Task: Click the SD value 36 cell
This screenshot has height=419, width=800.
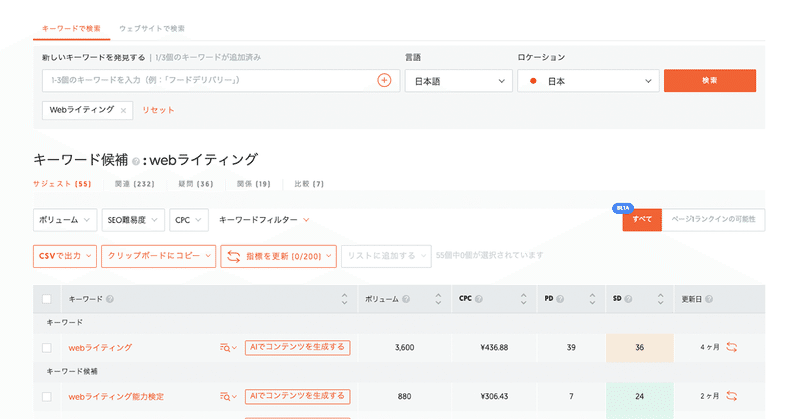Action: pyautogui.click(x=639, y=348)
